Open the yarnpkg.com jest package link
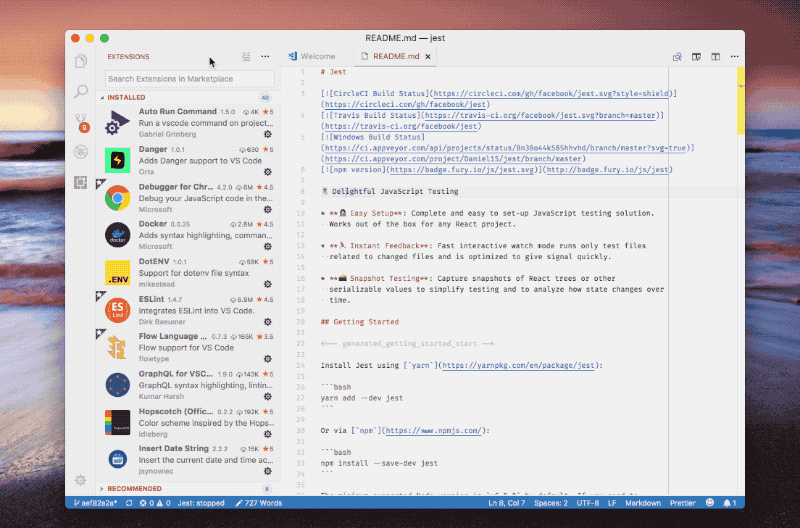This screenshot has height=528, width=800. 518,365
